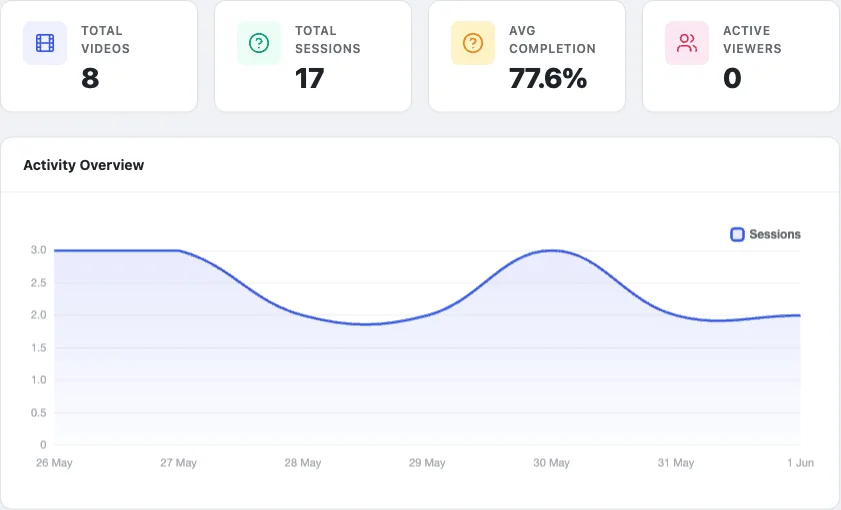Click the 3.0 y-axis label
Viewport: 841px width, 510px height.
click(39, 250)
